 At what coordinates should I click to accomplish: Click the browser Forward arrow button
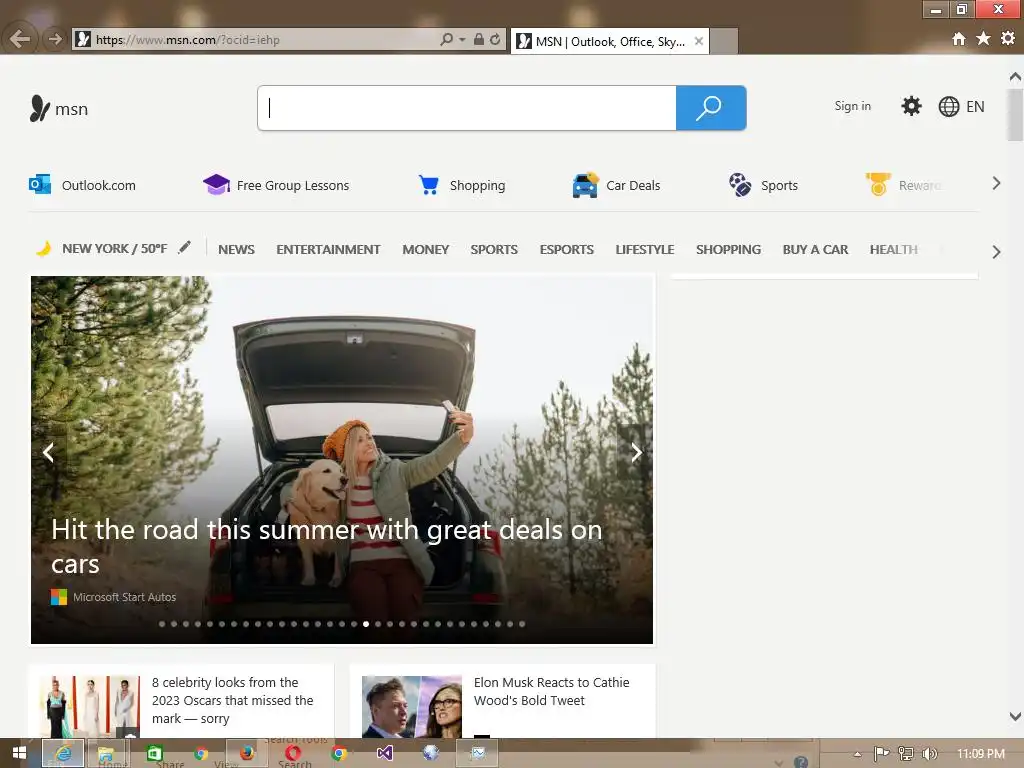click(x=55, y=39)
